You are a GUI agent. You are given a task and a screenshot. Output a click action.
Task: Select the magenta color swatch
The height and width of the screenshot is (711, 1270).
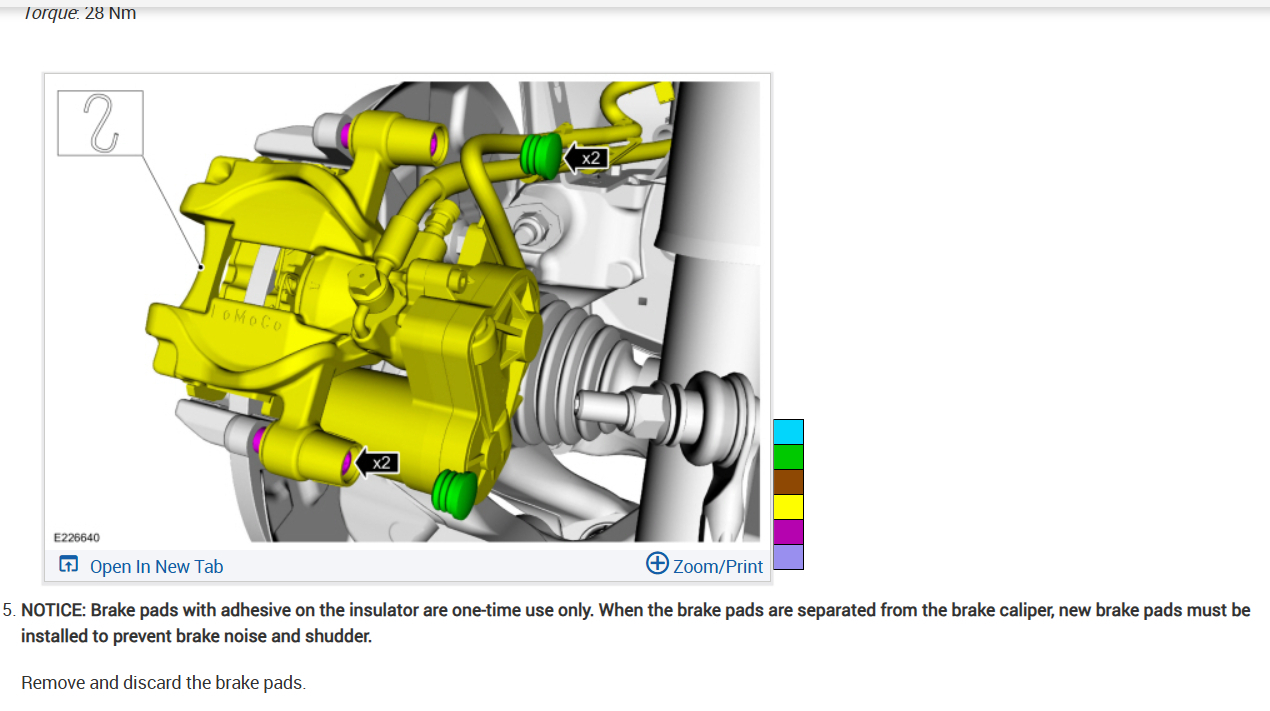[788, 532]
